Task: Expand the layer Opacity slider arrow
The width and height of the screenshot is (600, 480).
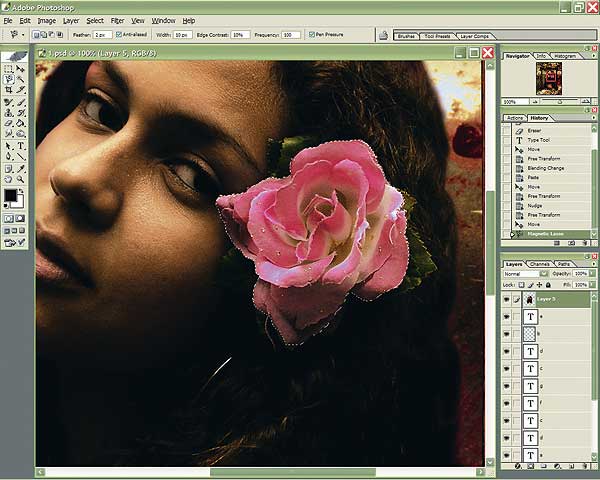Action: coord(594,273)
